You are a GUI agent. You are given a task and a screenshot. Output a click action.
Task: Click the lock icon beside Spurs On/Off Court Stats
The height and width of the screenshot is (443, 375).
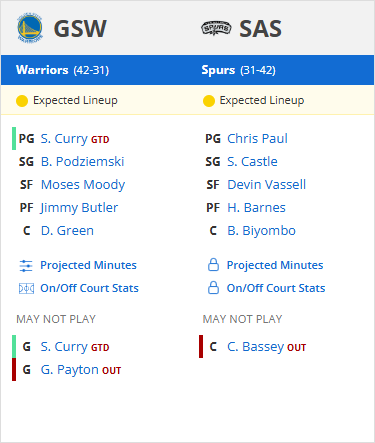[x=213, y=288]
